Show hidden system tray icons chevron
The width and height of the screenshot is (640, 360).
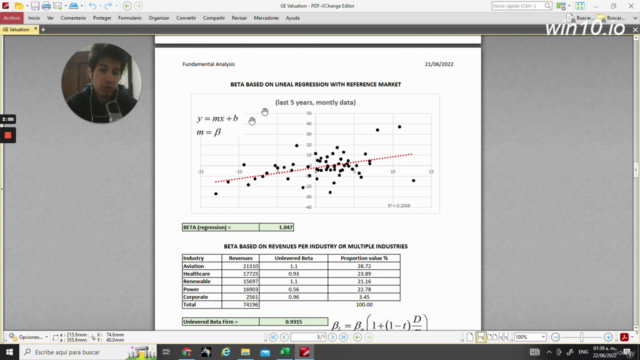point(549,352)
